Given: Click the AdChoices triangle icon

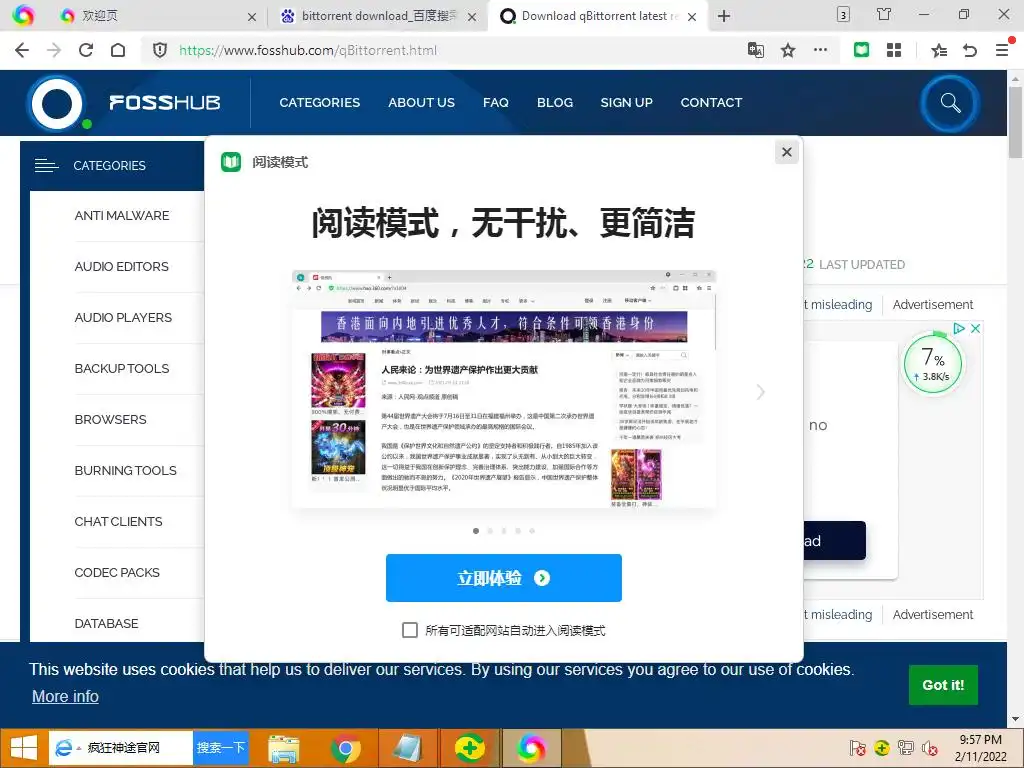Looking at the screenshot, I should (x=959, y=328).
